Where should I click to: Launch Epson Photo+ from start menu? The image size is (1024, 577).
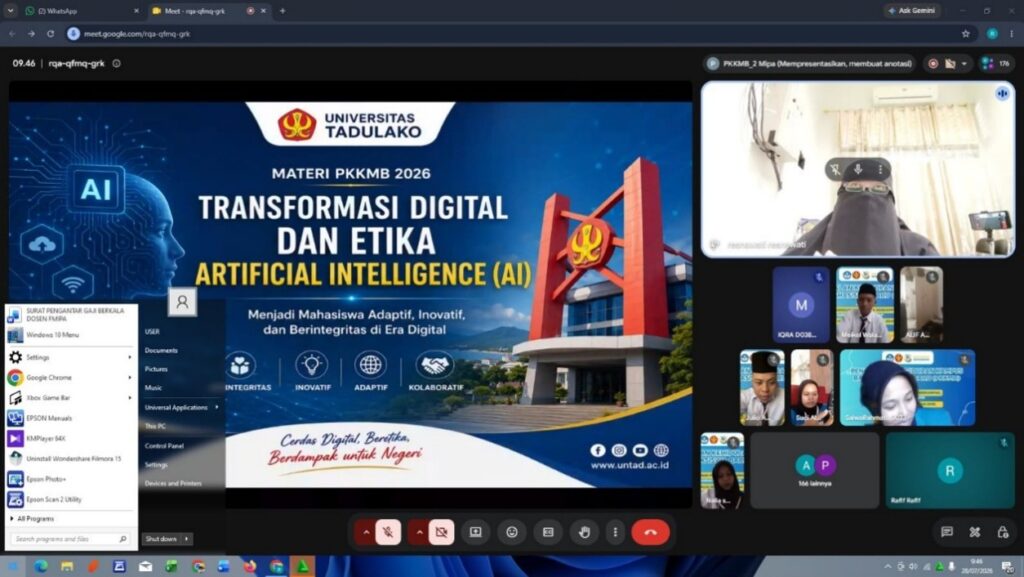[x=71, y=478]
